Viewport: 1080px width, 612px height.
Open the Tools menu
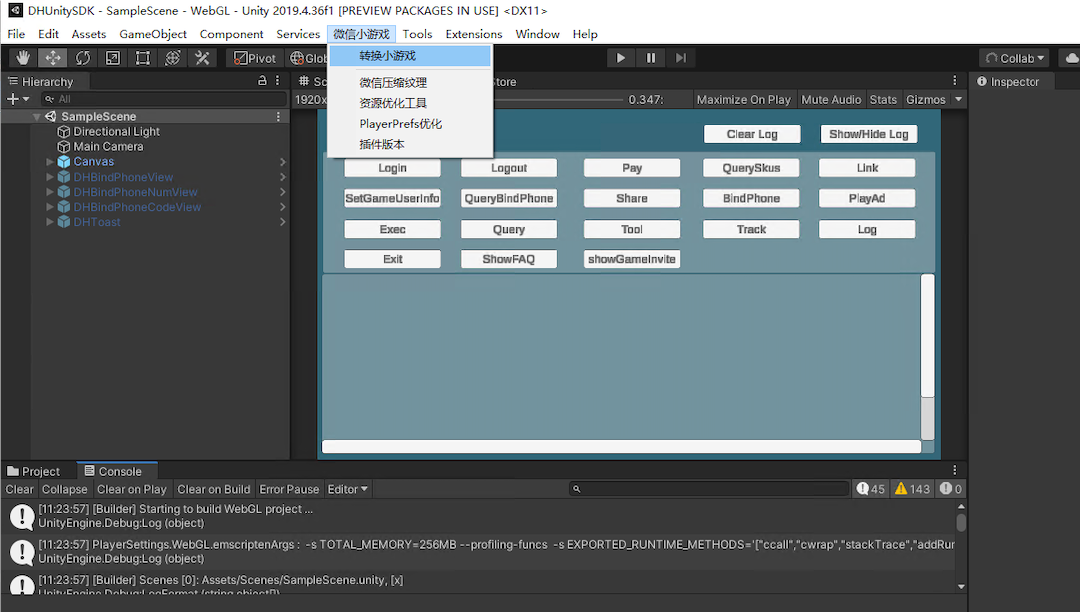pos(417,34)
